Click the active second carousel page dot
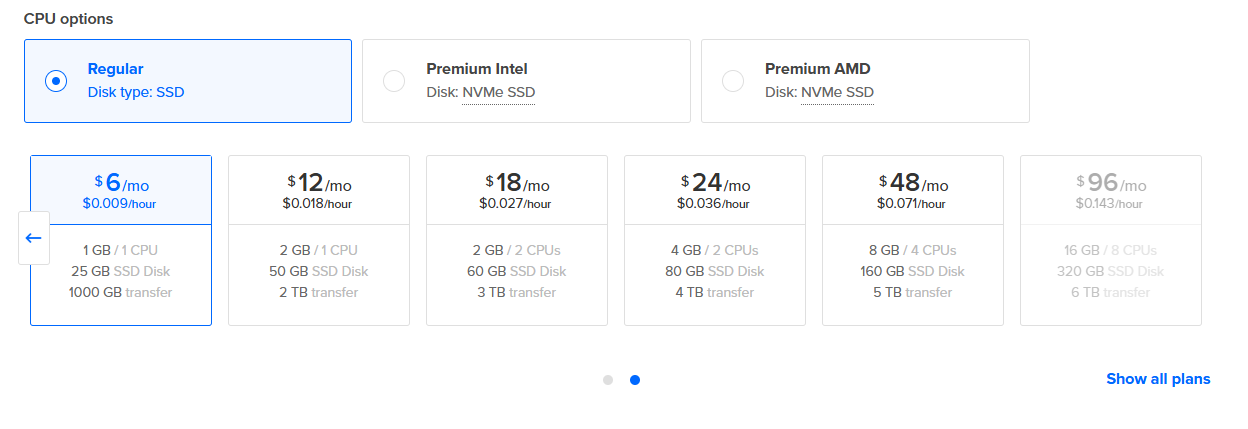Screen dimensions: 1248x429 pyautogui.click(x=635, y=380)
